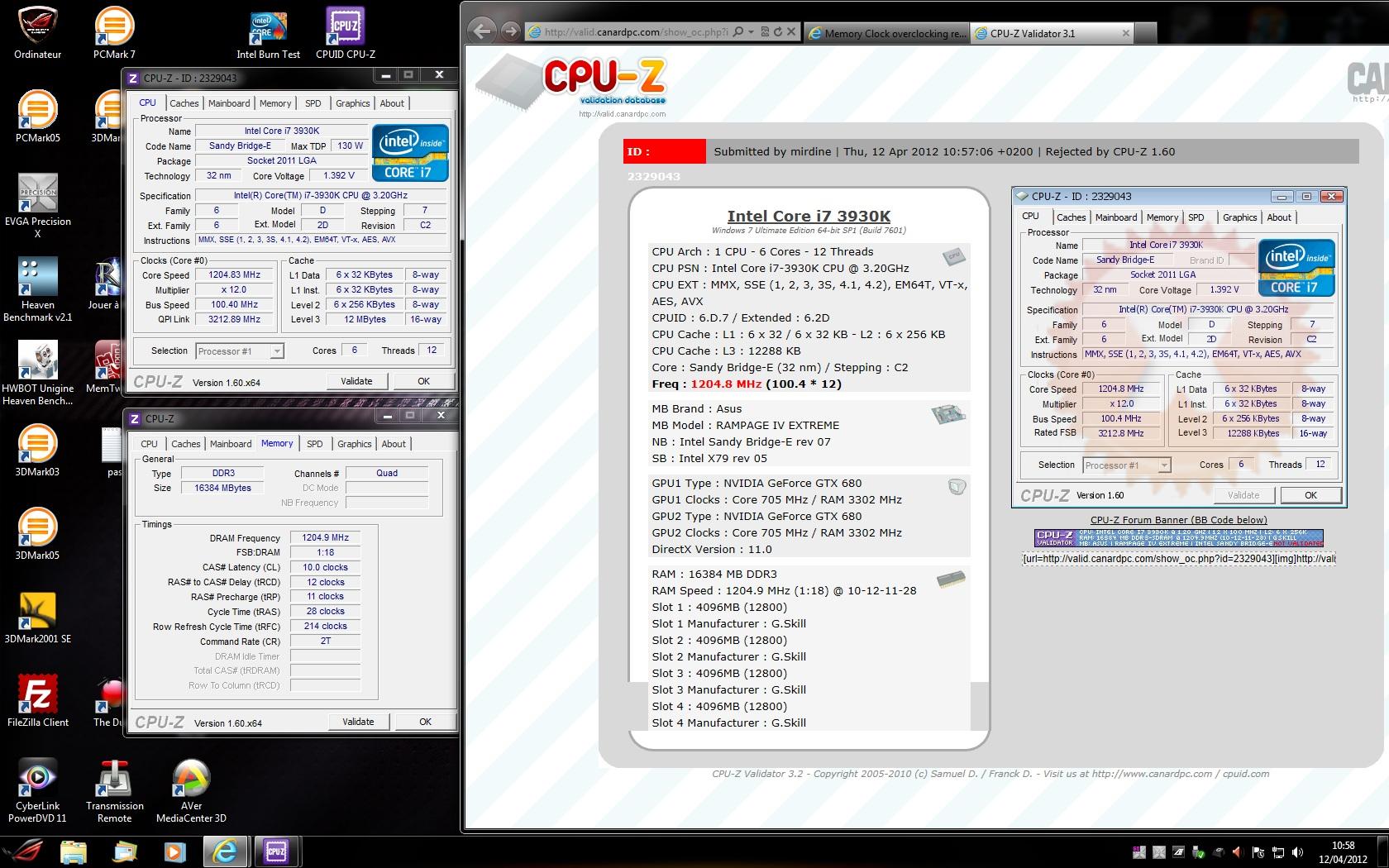Image resolution: width=1389 pixels, height=868 pixels.
Task: Open the Transmission Remote shortcut
Action: pos(114,791)
